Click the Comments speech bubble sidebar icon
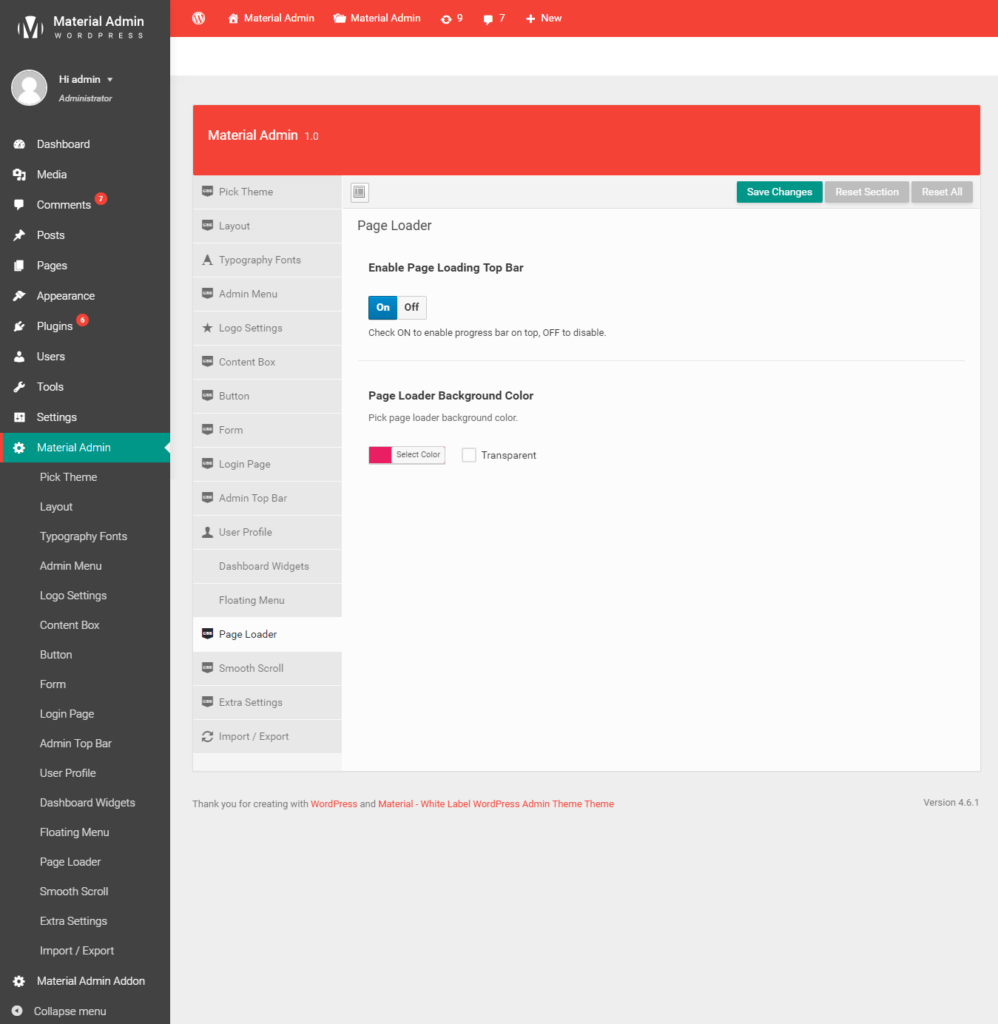The image size is (998, 1024). [19, 204]
